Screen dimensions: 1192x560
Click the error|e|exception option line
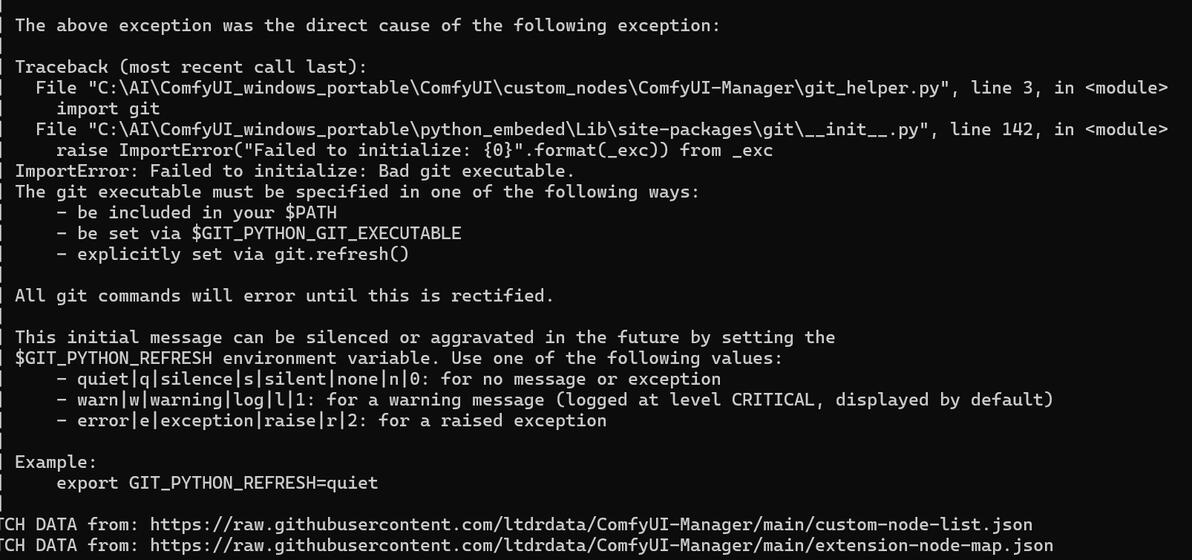click(342, 420)
